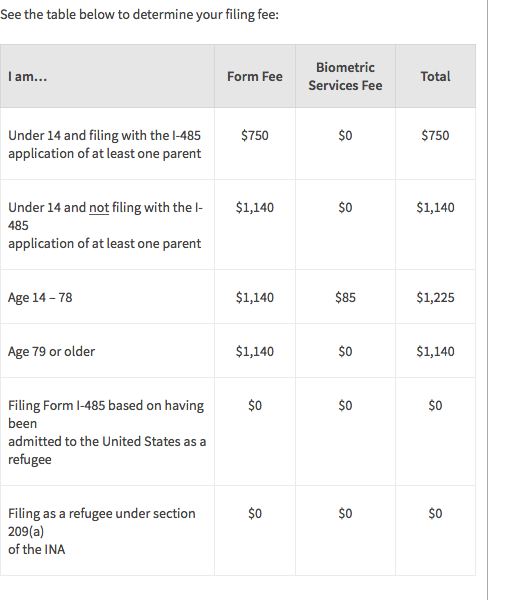
Task: Click 'Filing Form I-485 based on having been' text
Action: (x=106, y=414)
